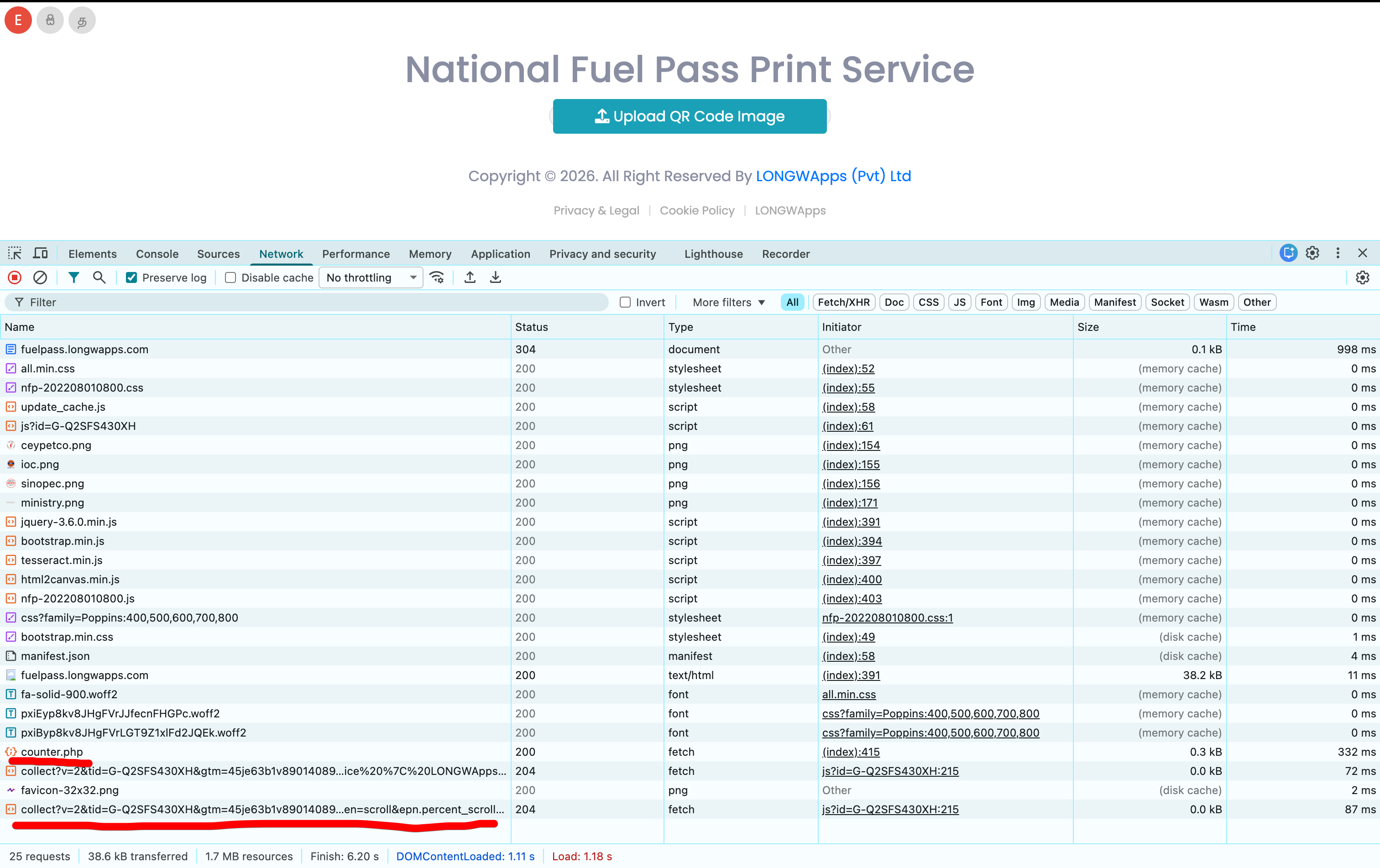Click the red E language icon
Viewport: 1380px width, 868px height.
pos(18,21)
